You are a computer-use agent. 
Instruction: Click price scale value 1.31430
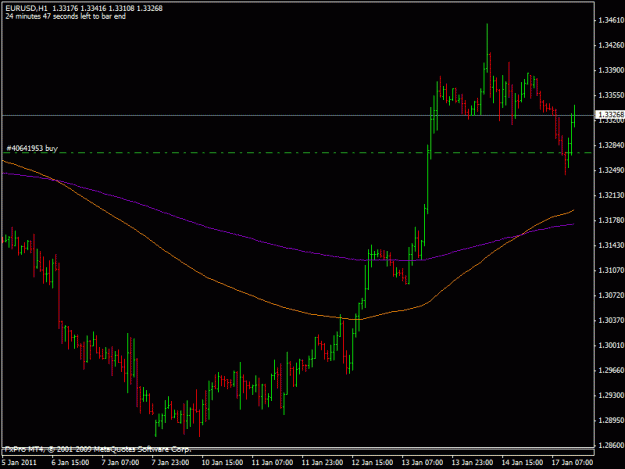coord(611,245)
